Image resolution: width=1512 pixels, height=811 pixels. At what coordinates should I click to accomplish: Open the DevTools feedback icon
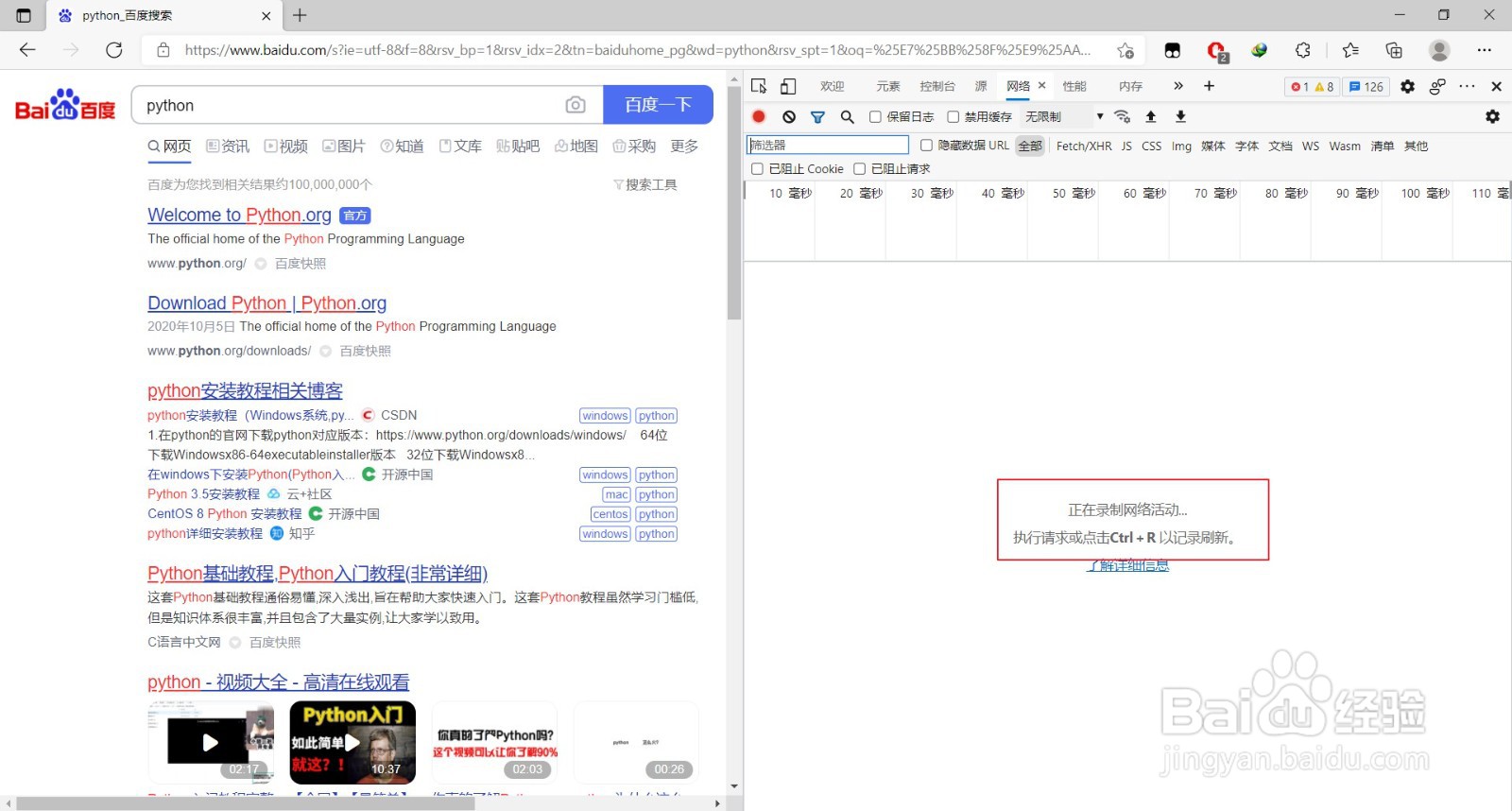pyautogui.click(x=1437, y=86)
